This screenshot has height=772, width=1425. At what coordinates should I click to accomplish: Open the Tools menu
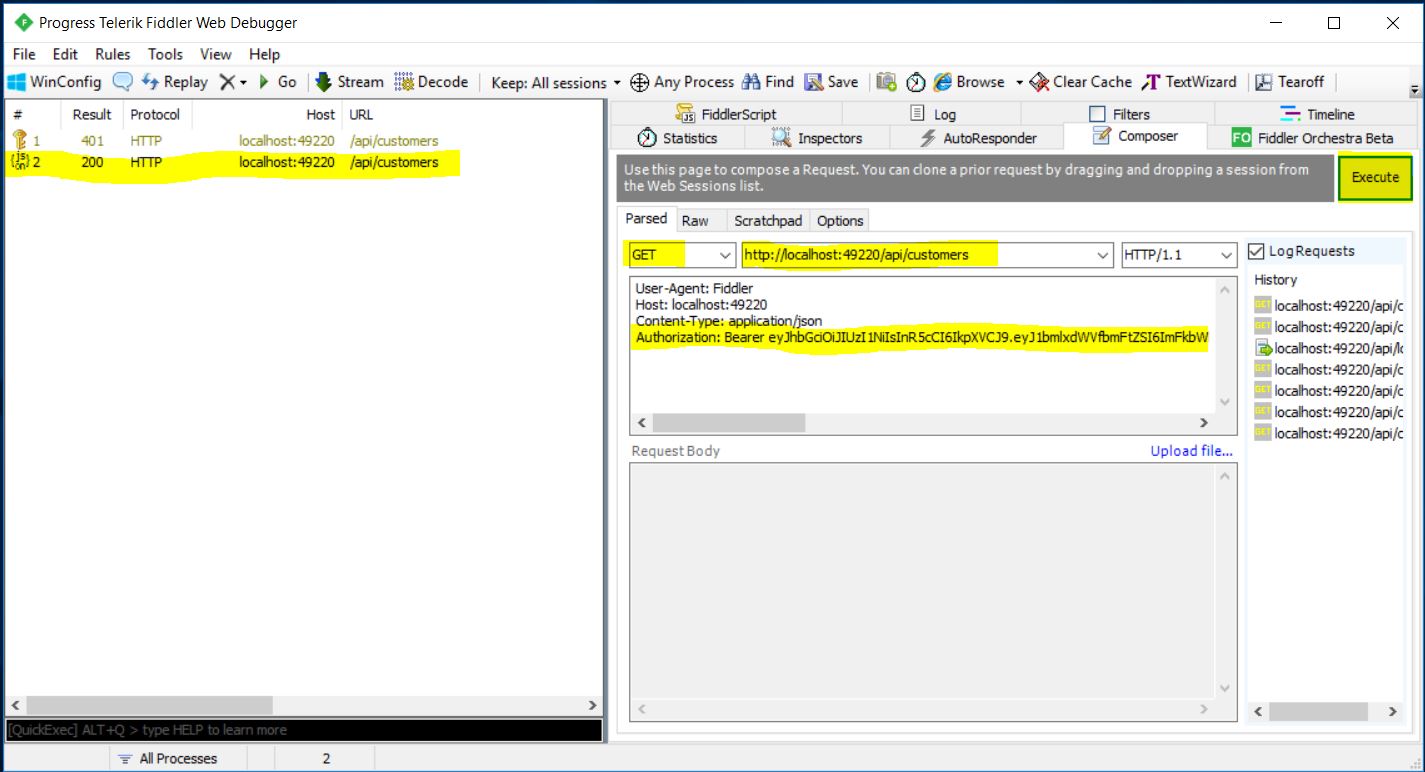click(x=165, y=54)
